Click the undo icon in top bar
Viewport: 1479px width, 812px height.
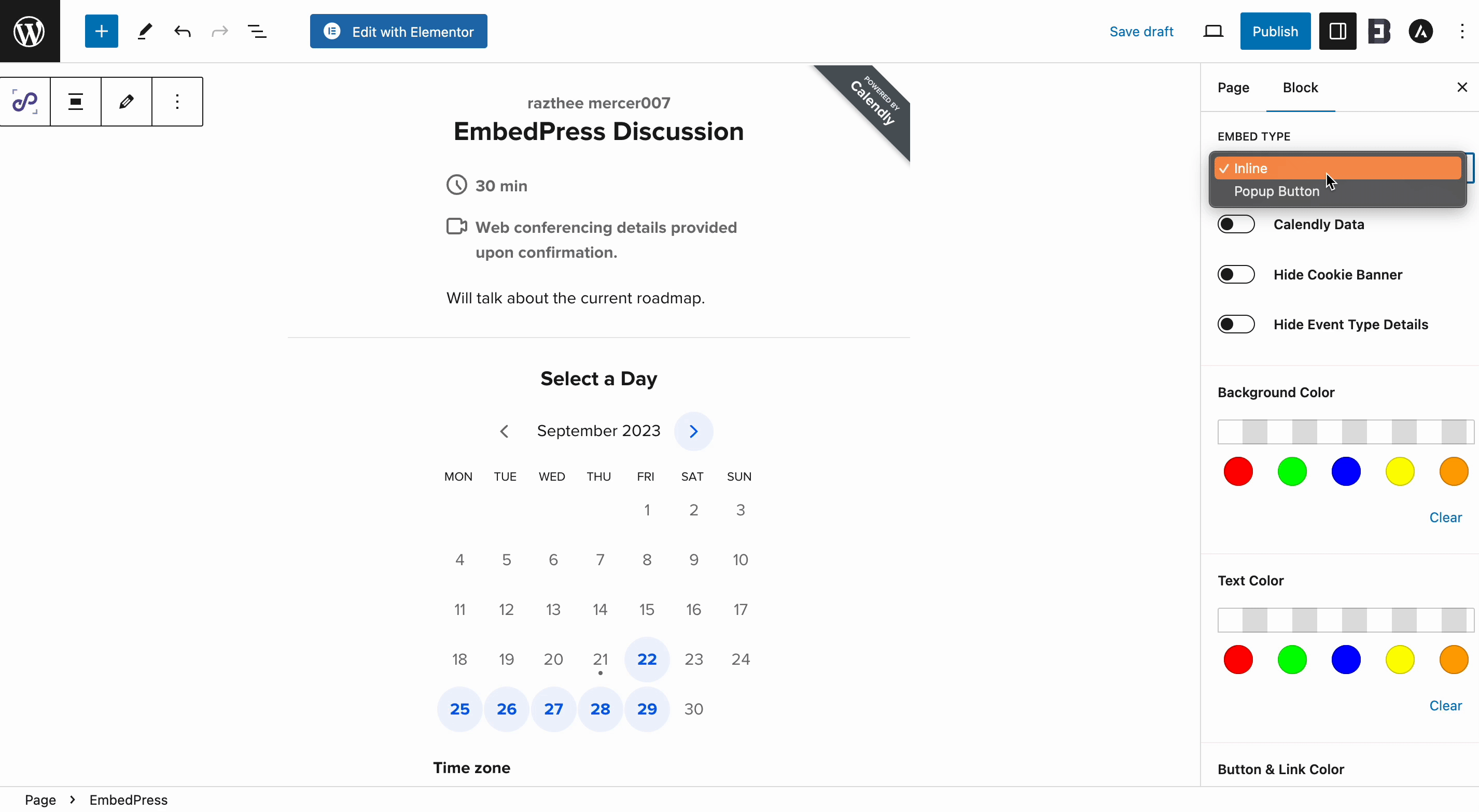click(x=182, y=31)
